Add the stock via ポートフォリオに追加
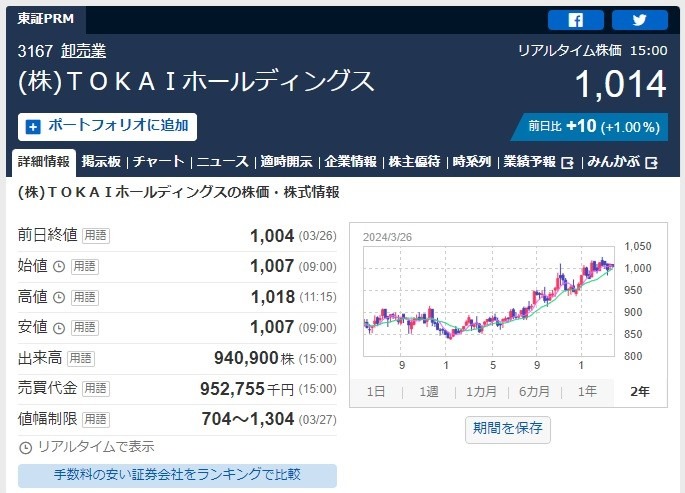Viewport: 685px width, 493px height. pyautogui.click(x=107, y=127)
